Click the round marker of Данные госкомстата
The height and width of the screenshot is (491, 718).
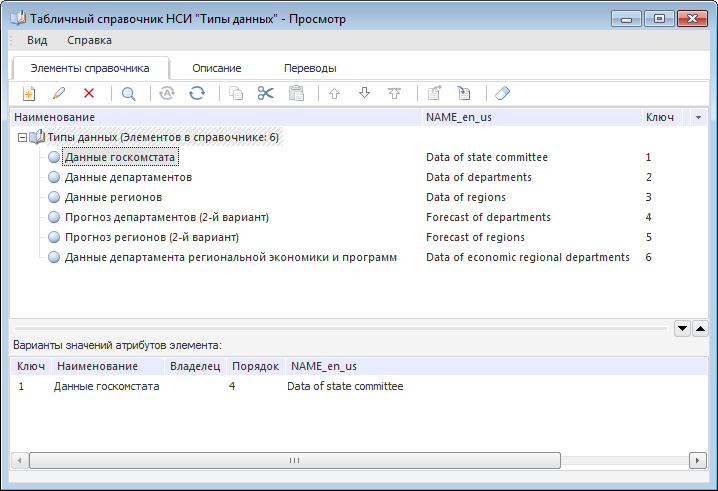coord(54,157)
